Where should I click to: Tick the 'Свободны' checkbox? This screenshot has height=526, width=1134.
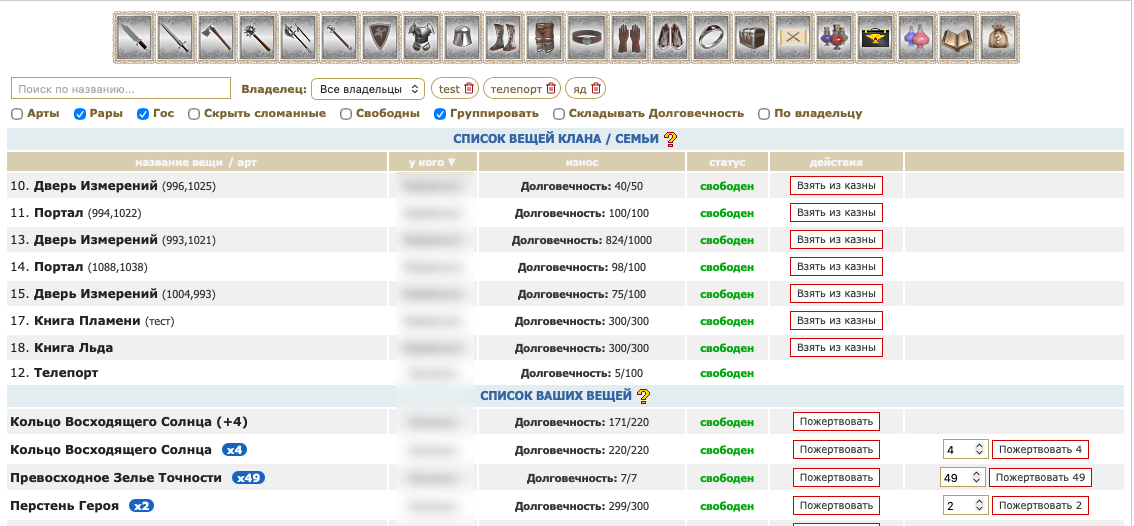click(x=346, y=114)
